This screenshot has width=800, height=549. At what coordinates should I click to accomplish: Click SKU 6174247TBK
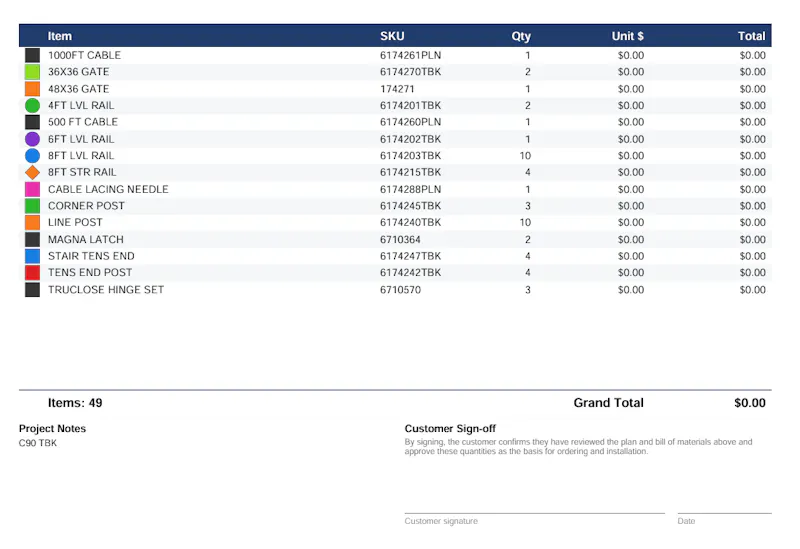click(x=410, y=256)
